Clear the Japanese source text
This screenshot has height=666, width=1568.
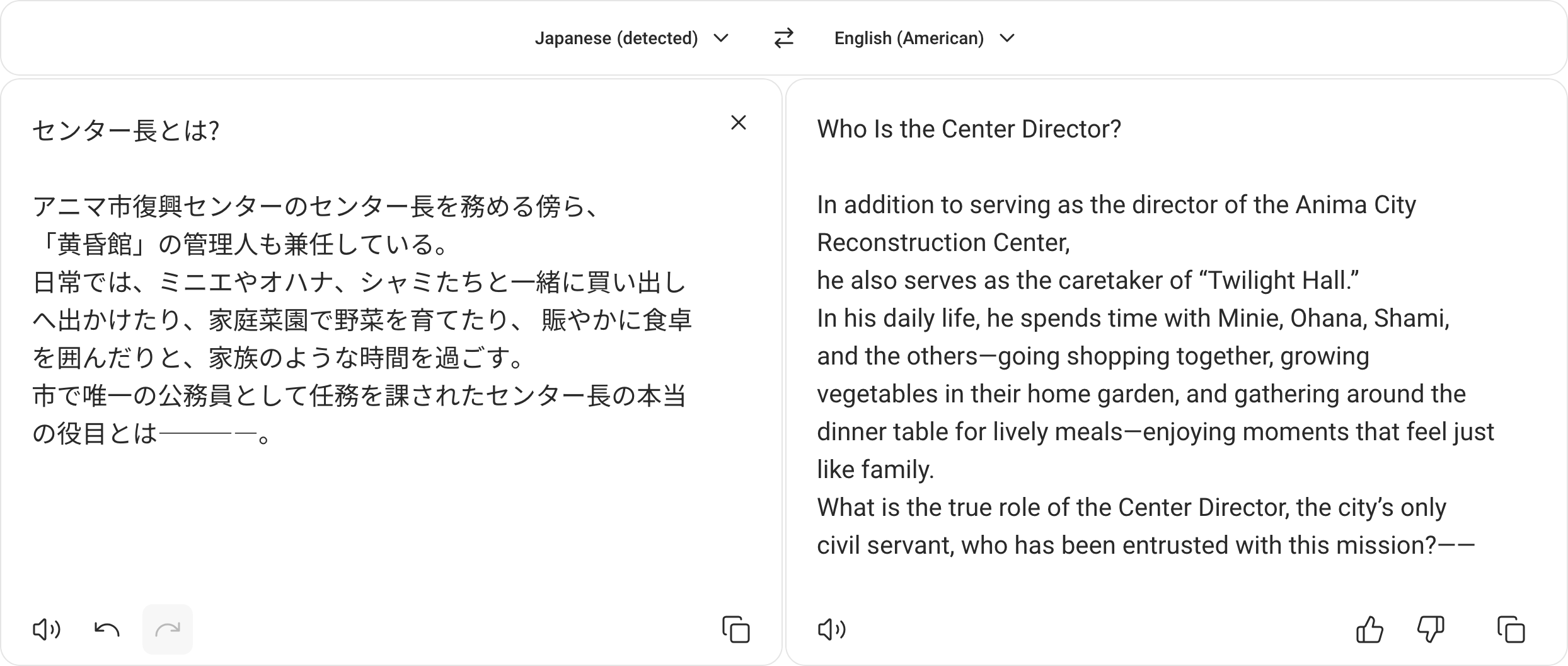pos(739,122)
